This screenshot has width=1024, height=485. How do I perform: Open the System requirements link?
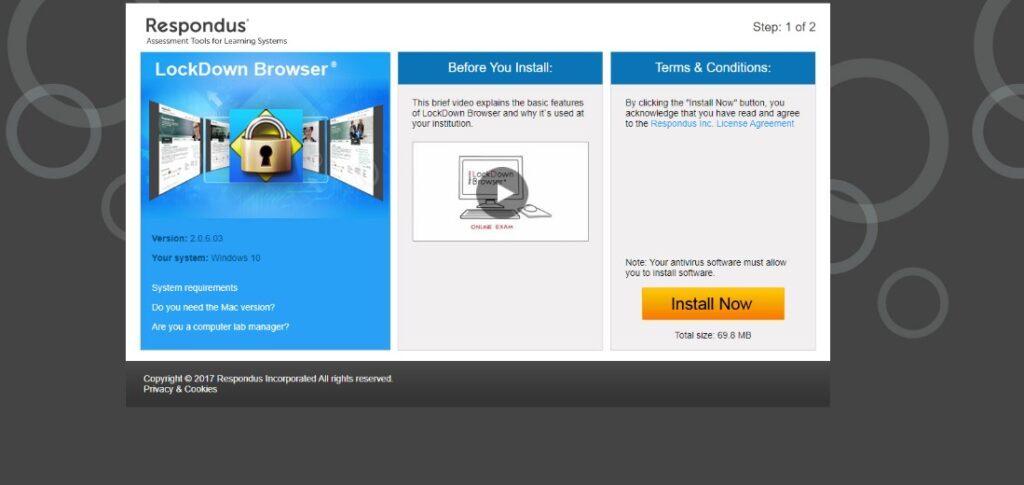pyautogui.click(x=195, y=288)
